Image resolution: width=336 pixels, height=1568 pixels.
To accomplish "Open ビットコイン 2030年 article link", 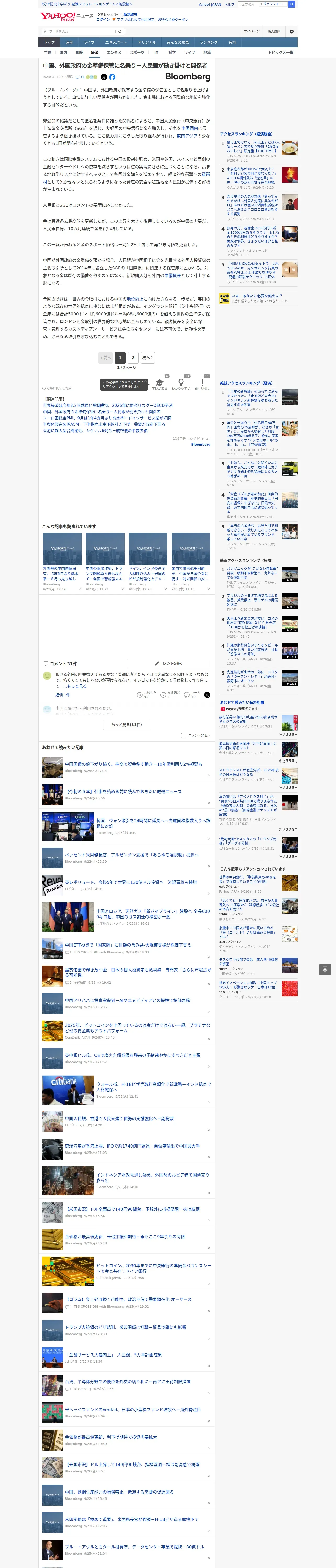I will [154, 1269].
